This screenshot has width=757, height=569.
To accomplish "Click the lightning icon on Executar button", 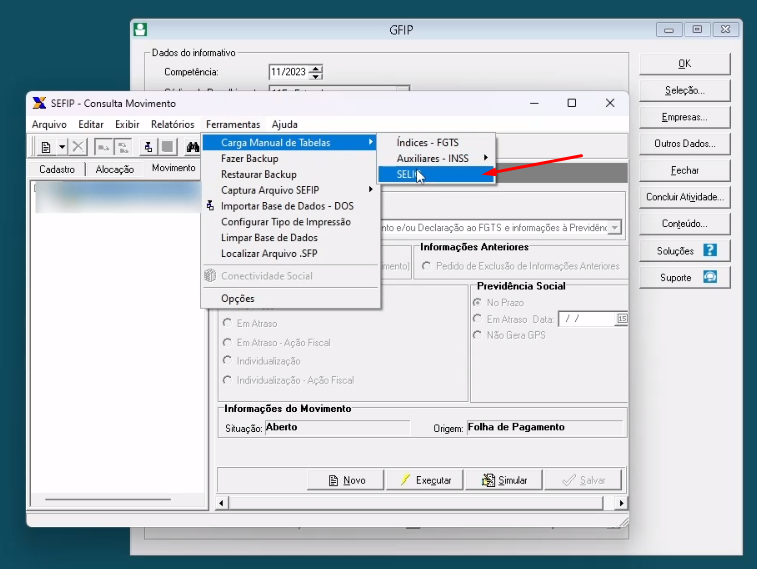I will pyautogui.click(x=405, y=480).
